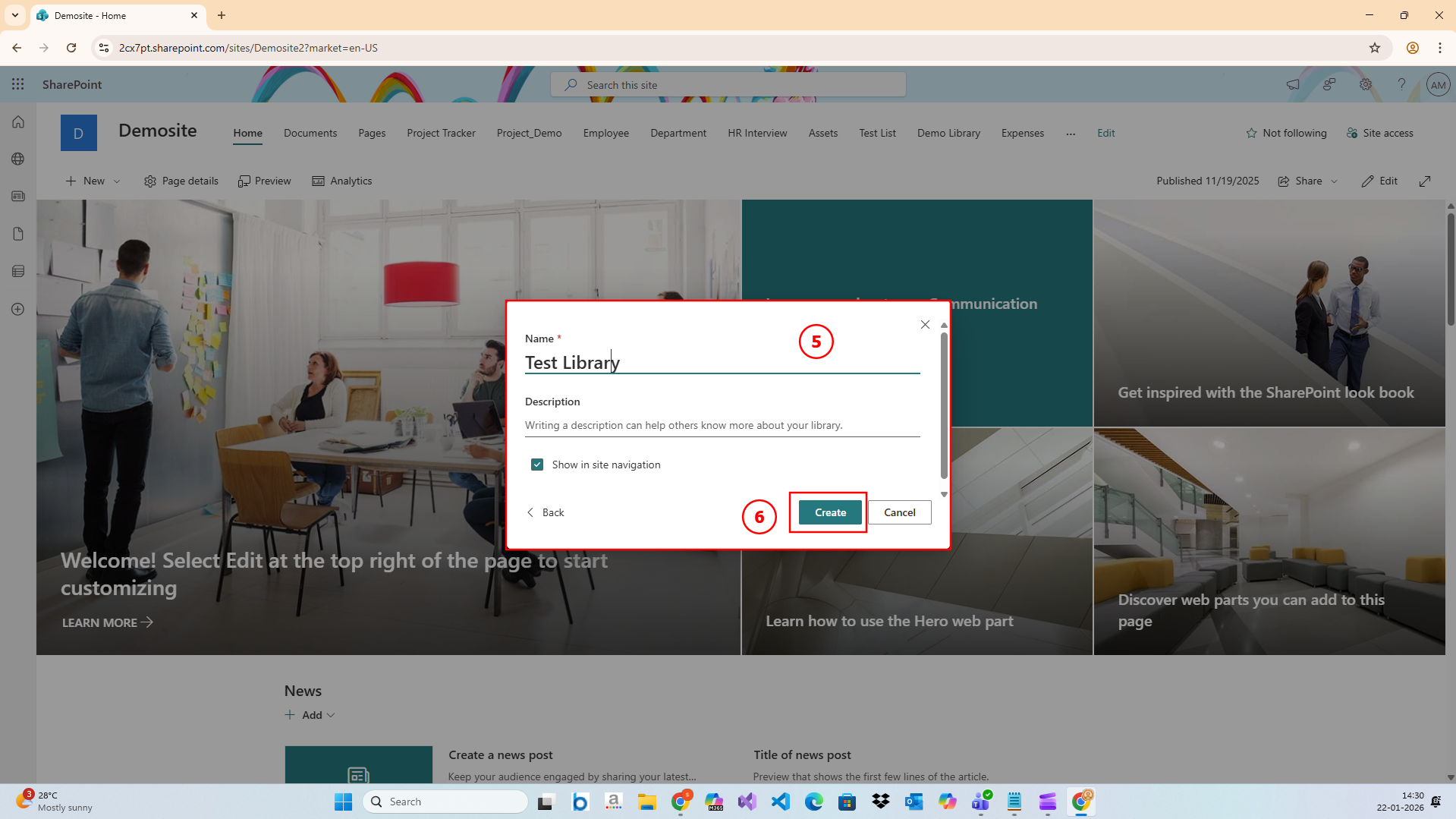Open My lists icon in left rail
Viewport: 1456px width, 819px height.
(18, 271)
